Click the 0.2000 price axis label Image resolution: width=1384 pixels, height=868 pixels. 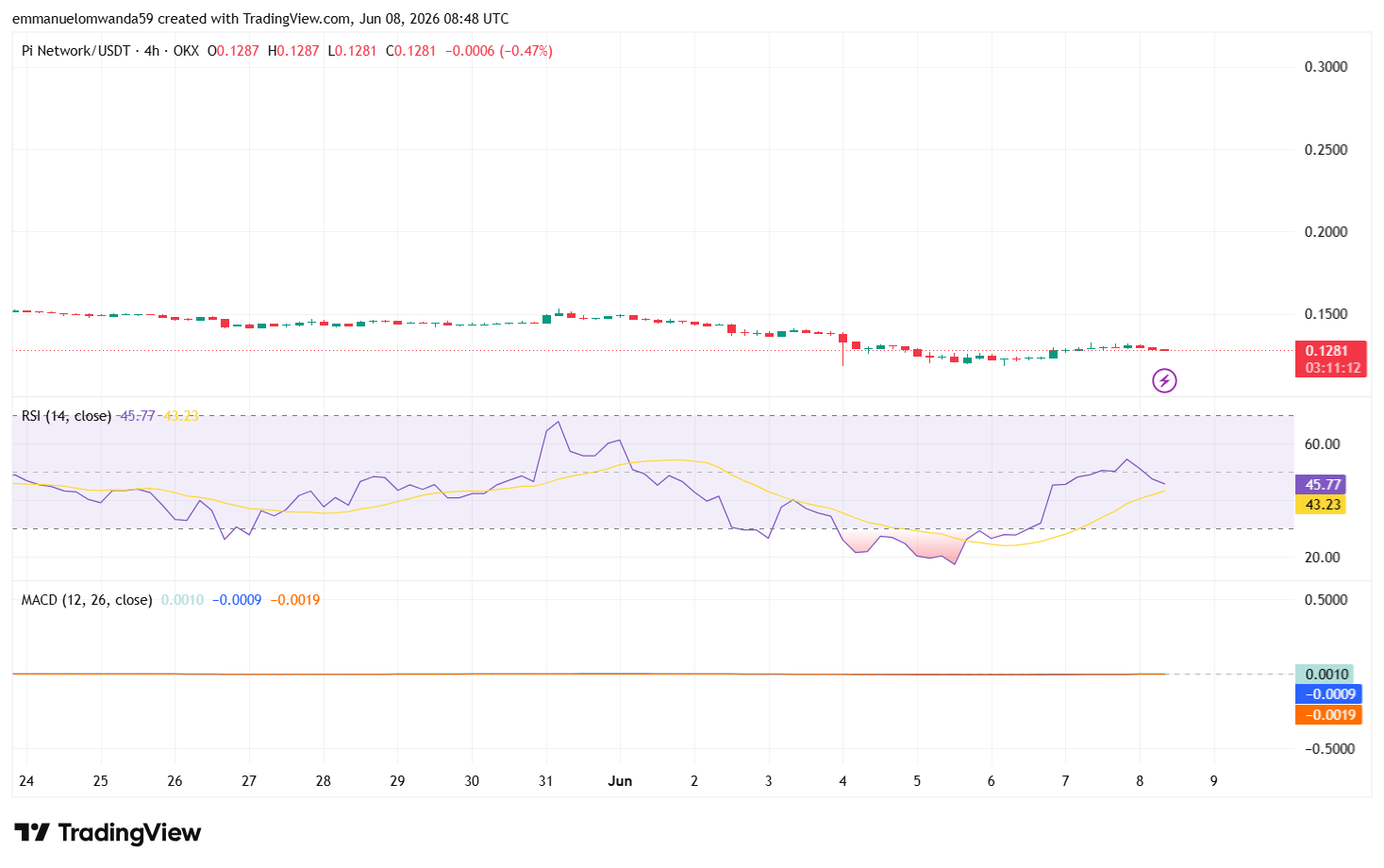click(x=1326, y=232)
